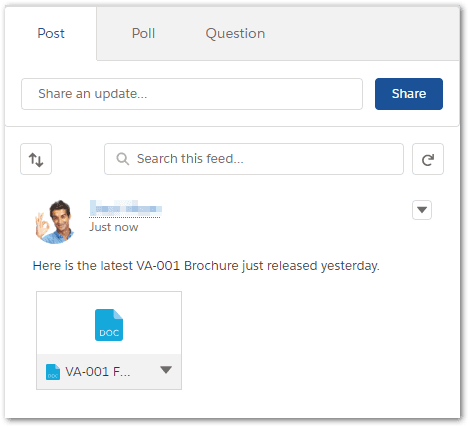The height and width of the screenshot is (427, 469).
Task: Refresh the feed with the reload icon
Action: (428, 159)
